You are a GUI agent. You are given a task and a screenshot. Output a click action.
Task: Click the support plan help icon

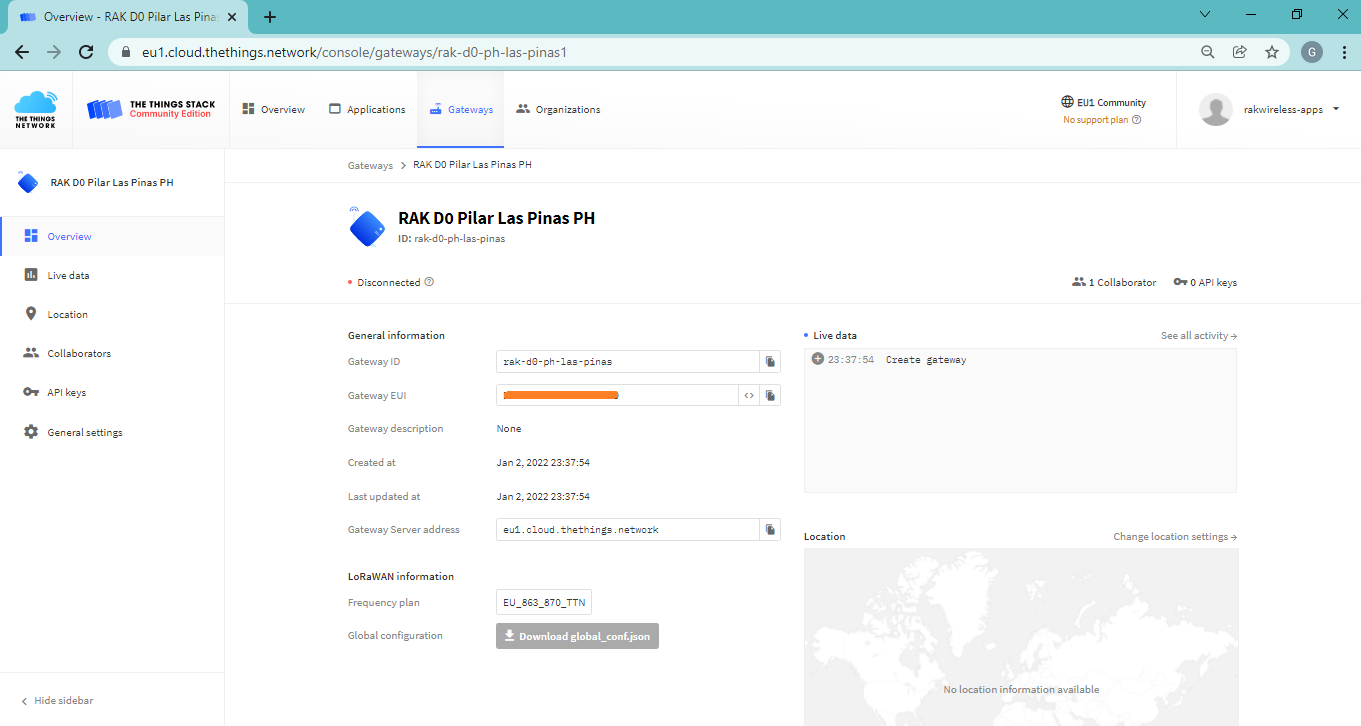coord(1136,120)
